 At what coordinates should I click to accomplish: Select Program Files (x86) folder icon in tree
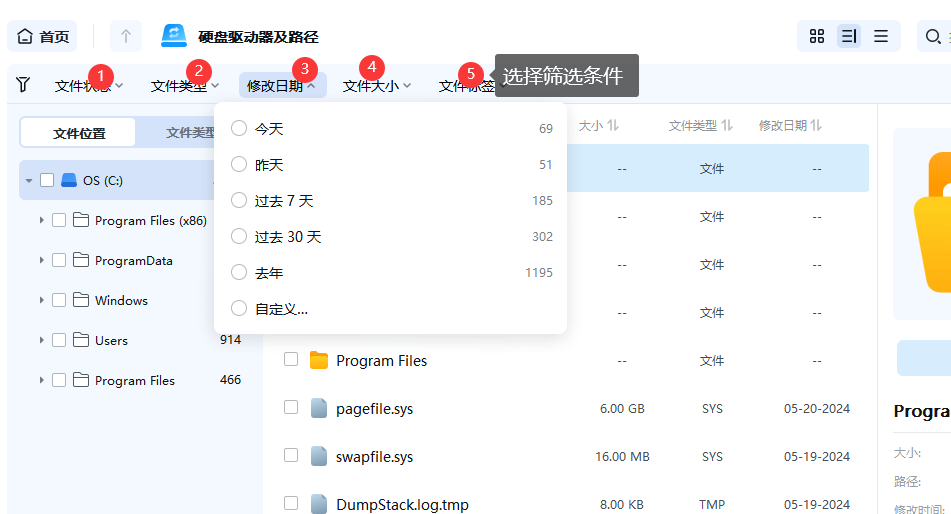coord(81,220)
